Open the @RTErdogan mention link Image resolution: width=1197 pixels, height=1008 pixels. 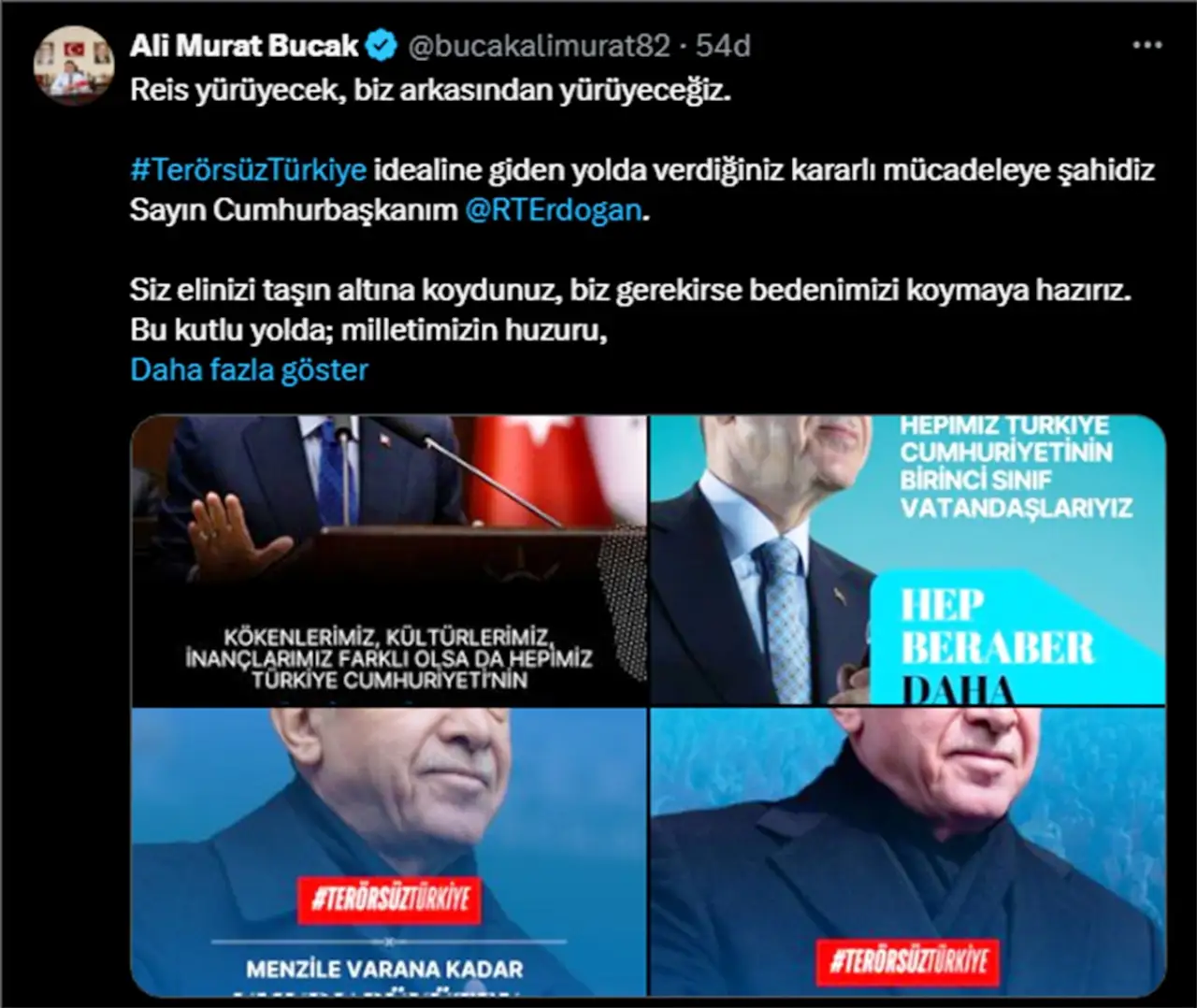click(x=554, y=209)
